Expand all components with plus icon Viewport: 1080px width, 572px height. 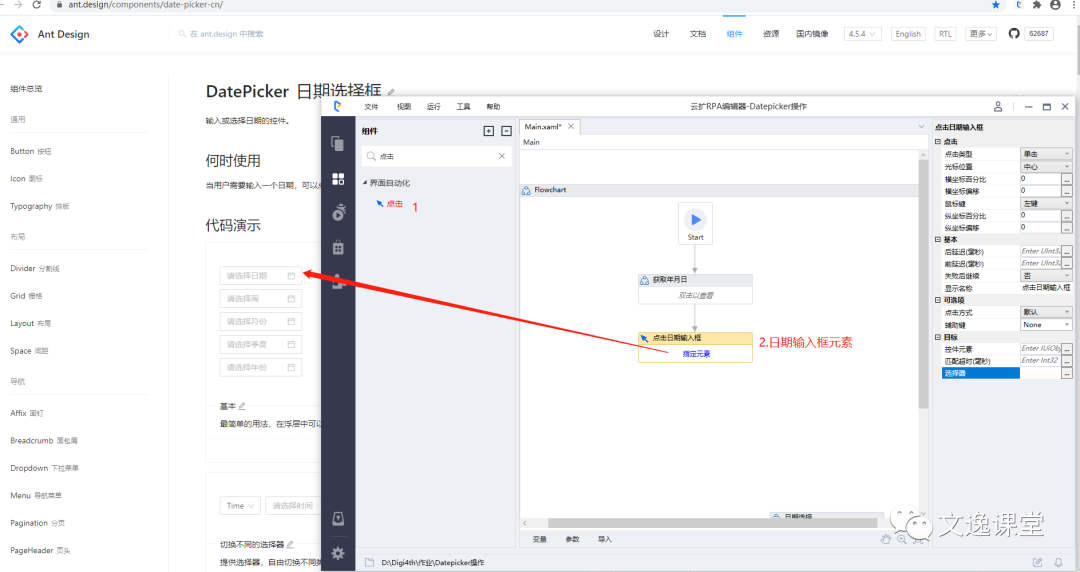click(488, 131)
